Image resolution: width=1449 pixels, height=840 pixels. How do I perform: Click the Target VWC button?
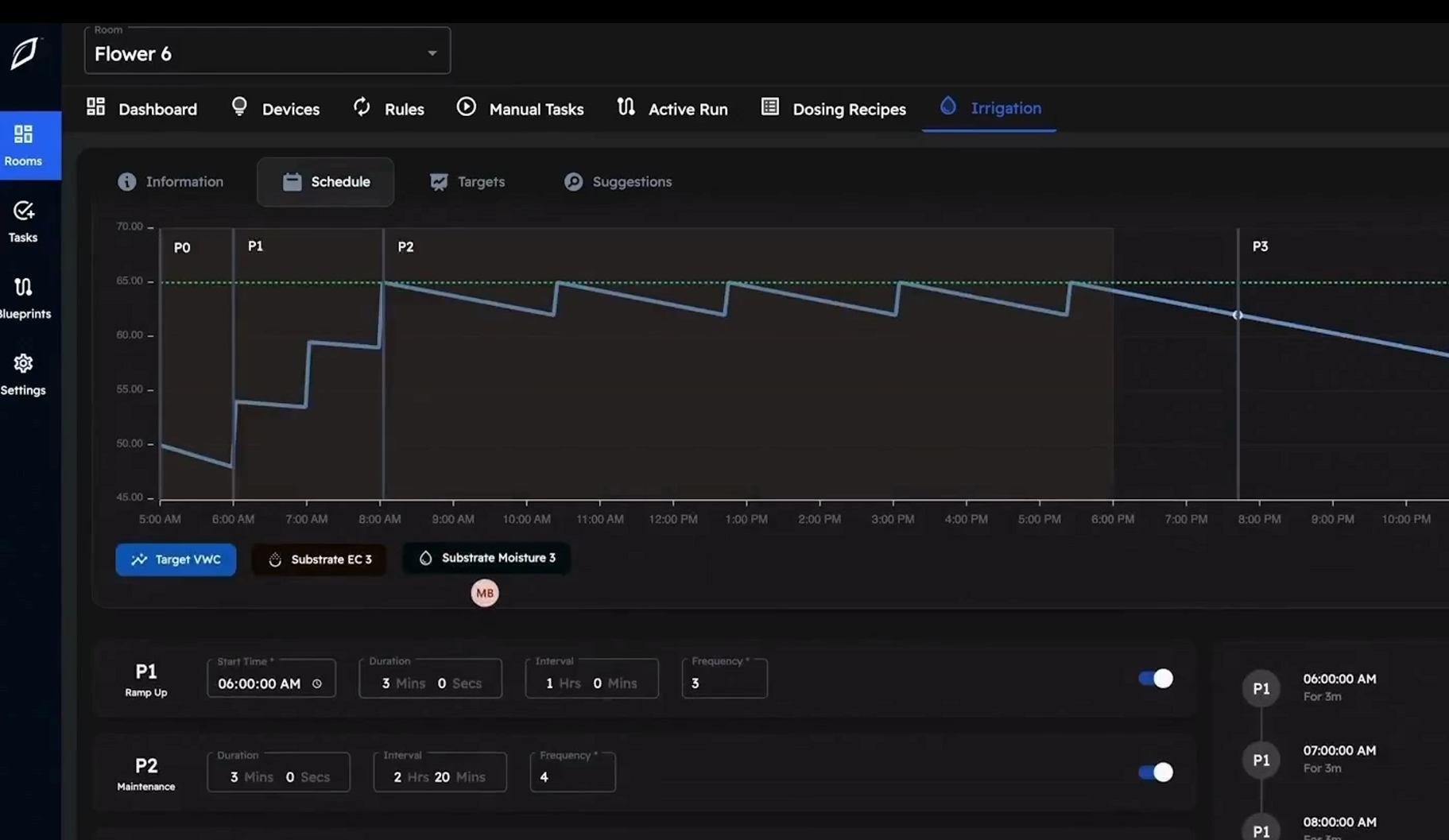[x=176, y=559]
